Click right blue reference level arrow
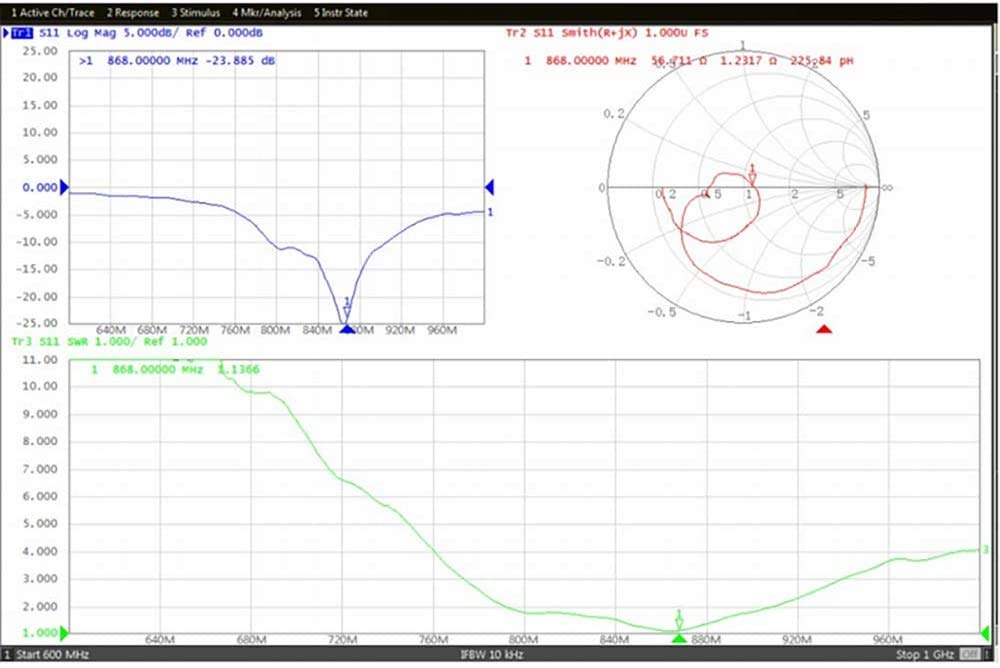The image size is (1000, 668). coord(489,187)
